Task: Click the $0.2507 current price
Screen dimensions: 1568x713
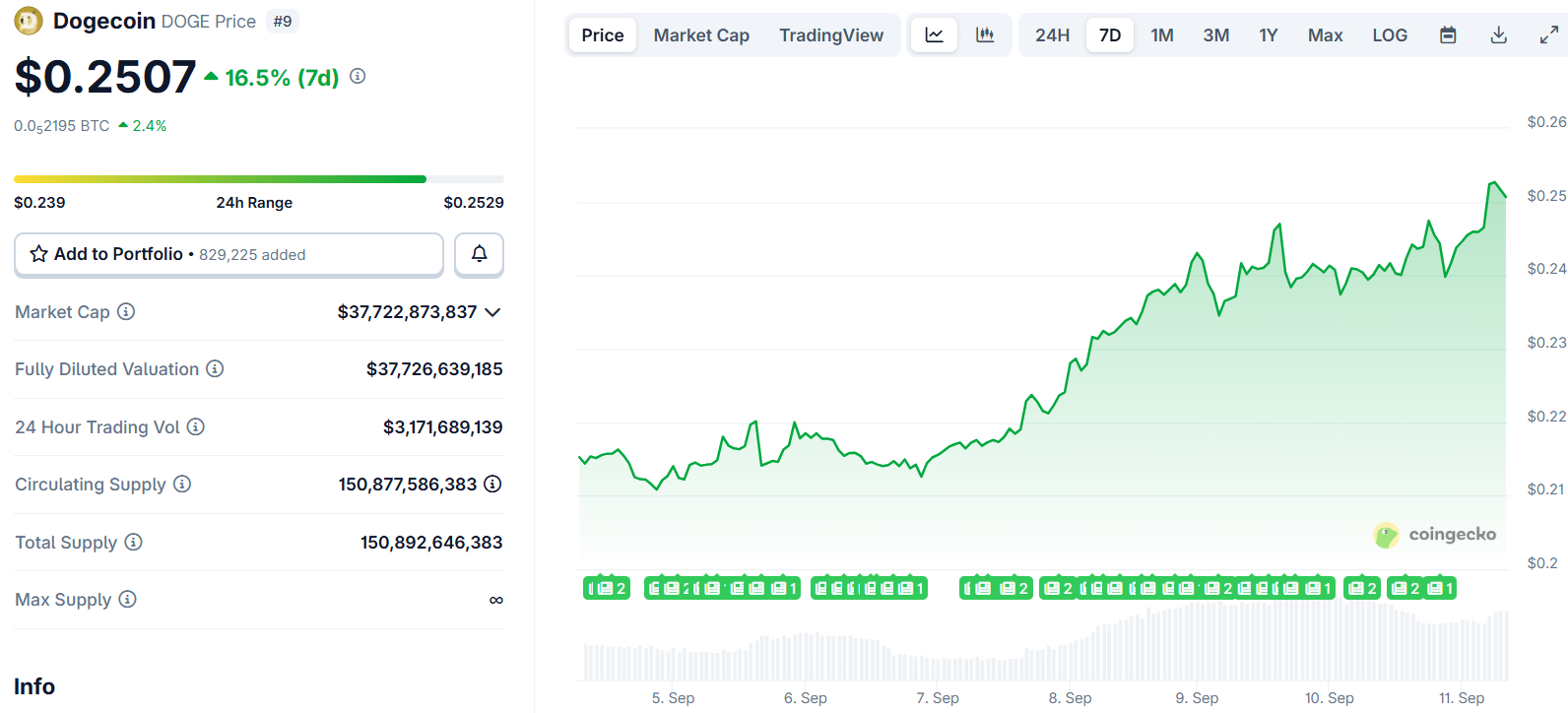Action: click(105, 77)
